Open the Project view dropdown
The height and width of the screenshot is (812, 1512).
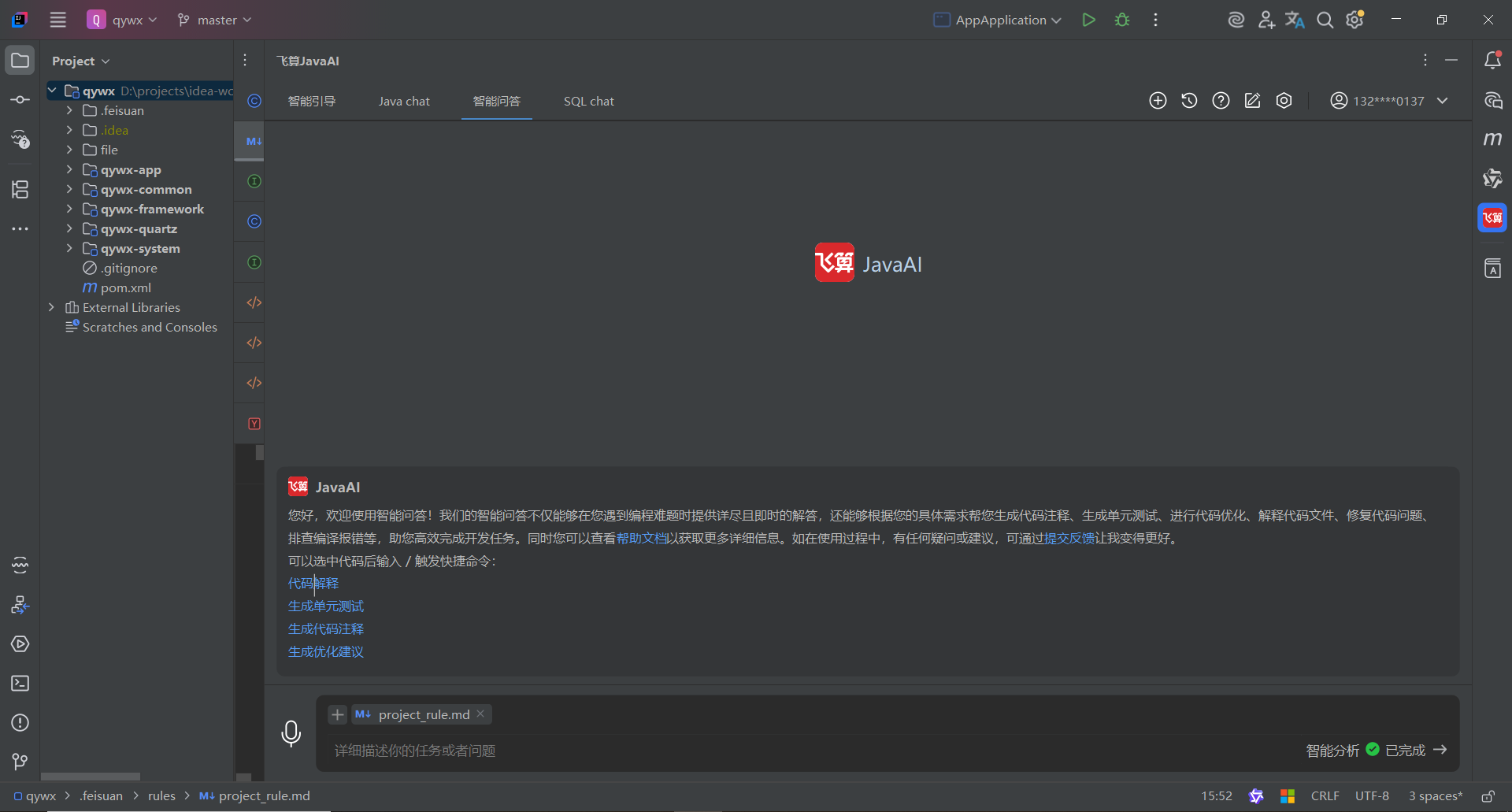81,61
